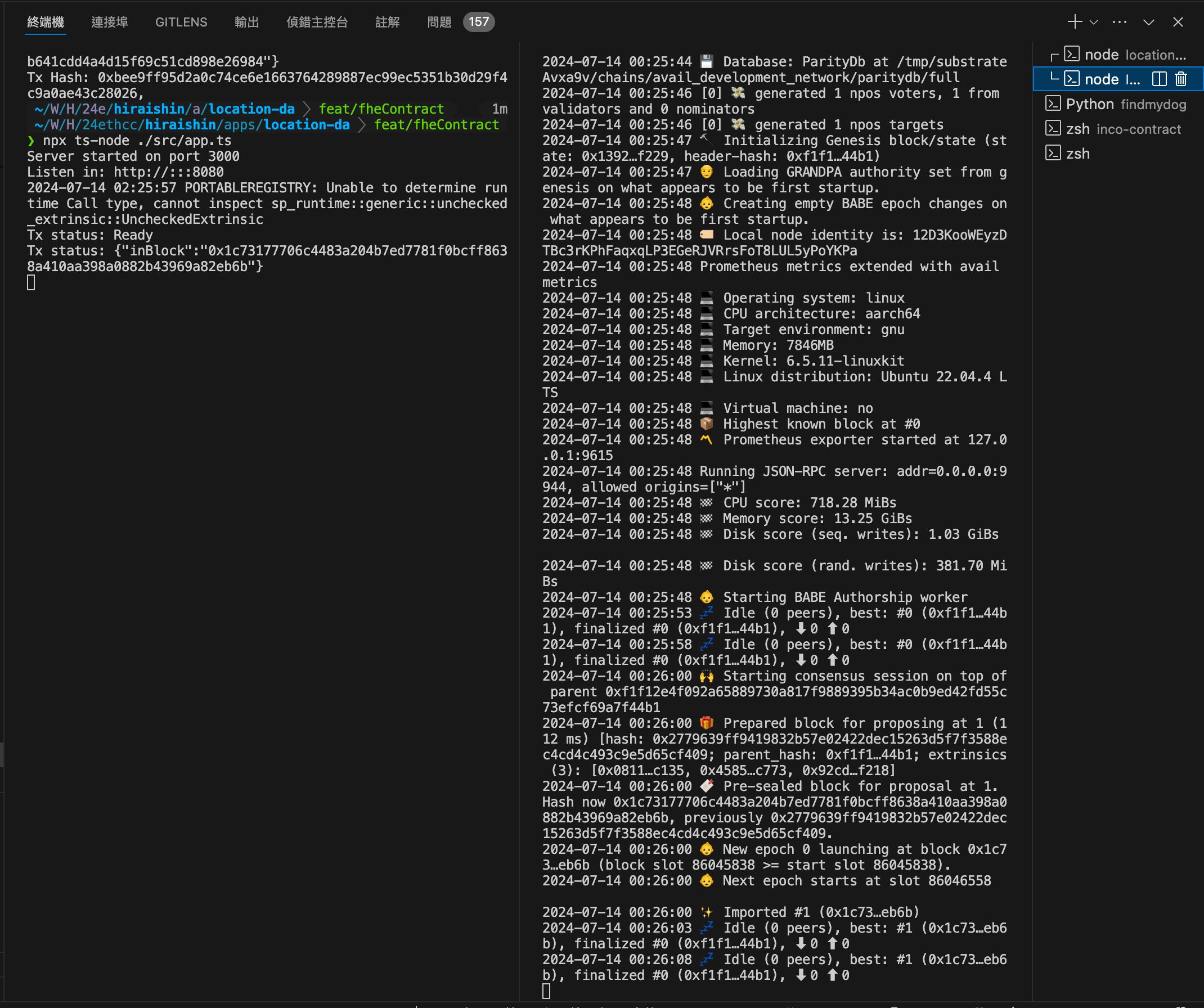Click 'Memory: 7846MB' log line
This screenshot has width=1204, height=1008.
[688, 345]
